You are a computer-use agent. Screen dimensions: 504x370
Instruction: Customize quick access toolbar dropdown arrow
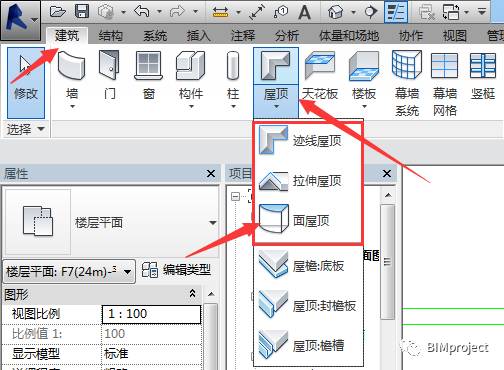coord(482,12)
